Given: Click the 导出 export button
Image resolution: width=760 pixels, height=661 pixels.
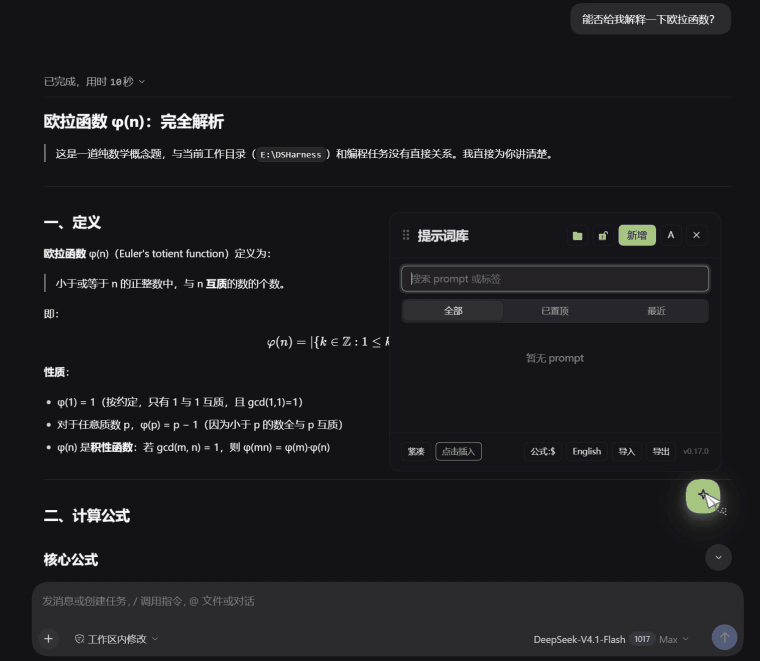Looking at the screenshot, I should (x=661, y=452).
